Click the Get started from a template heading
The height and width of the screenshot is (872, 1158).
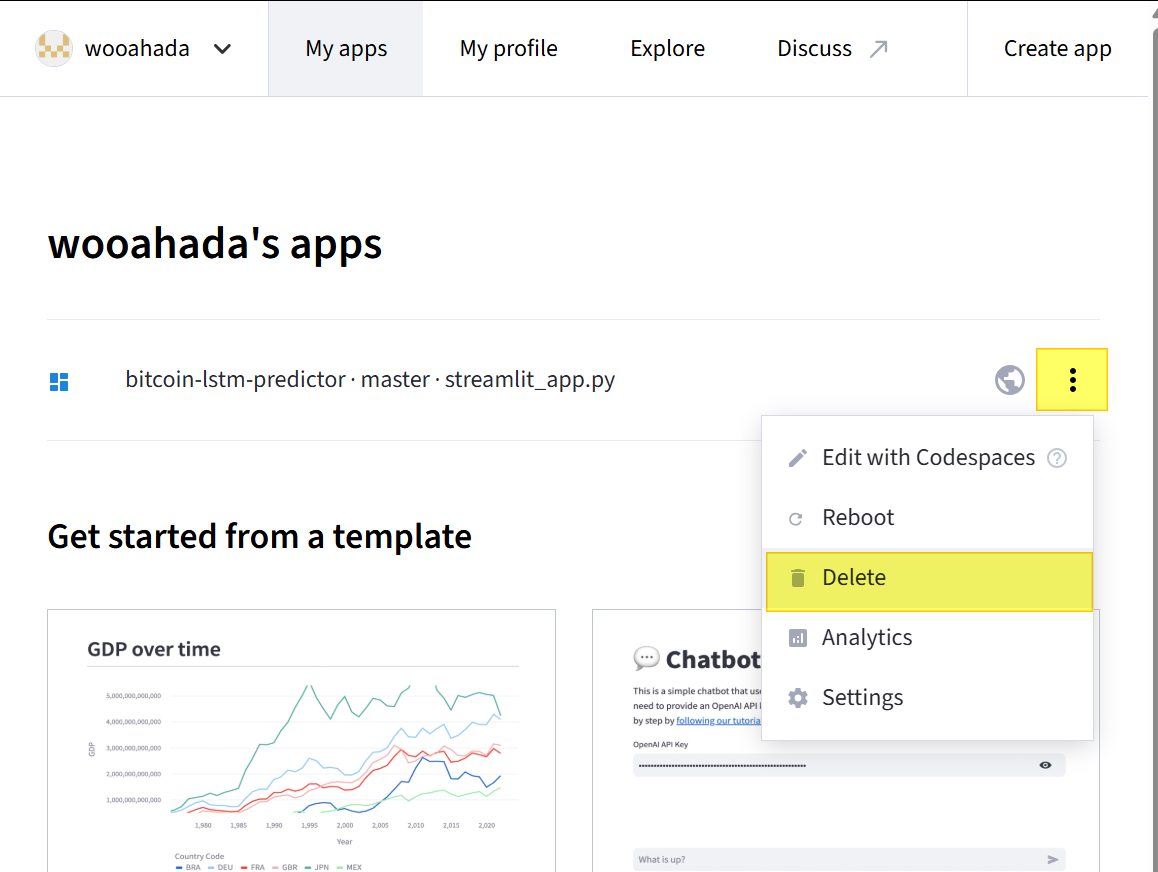click(x=259, y=537)
